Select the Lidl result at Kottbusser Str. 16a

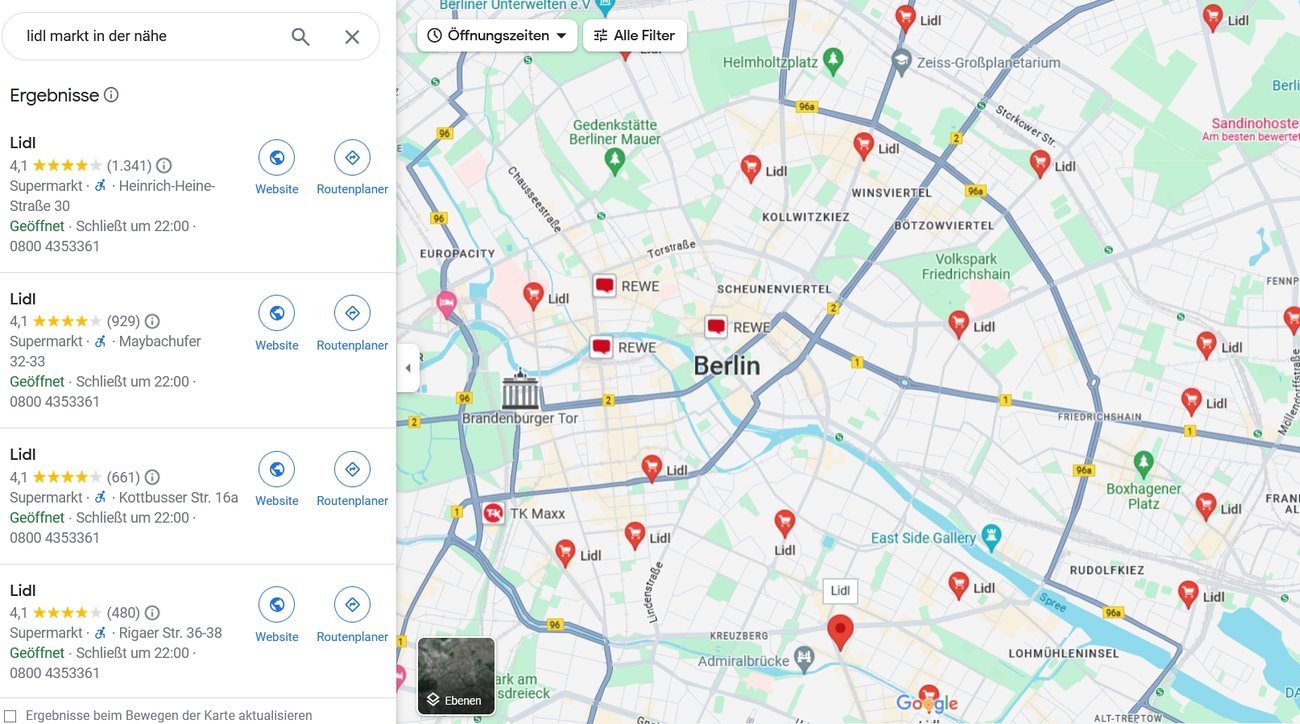coord(125,496)
